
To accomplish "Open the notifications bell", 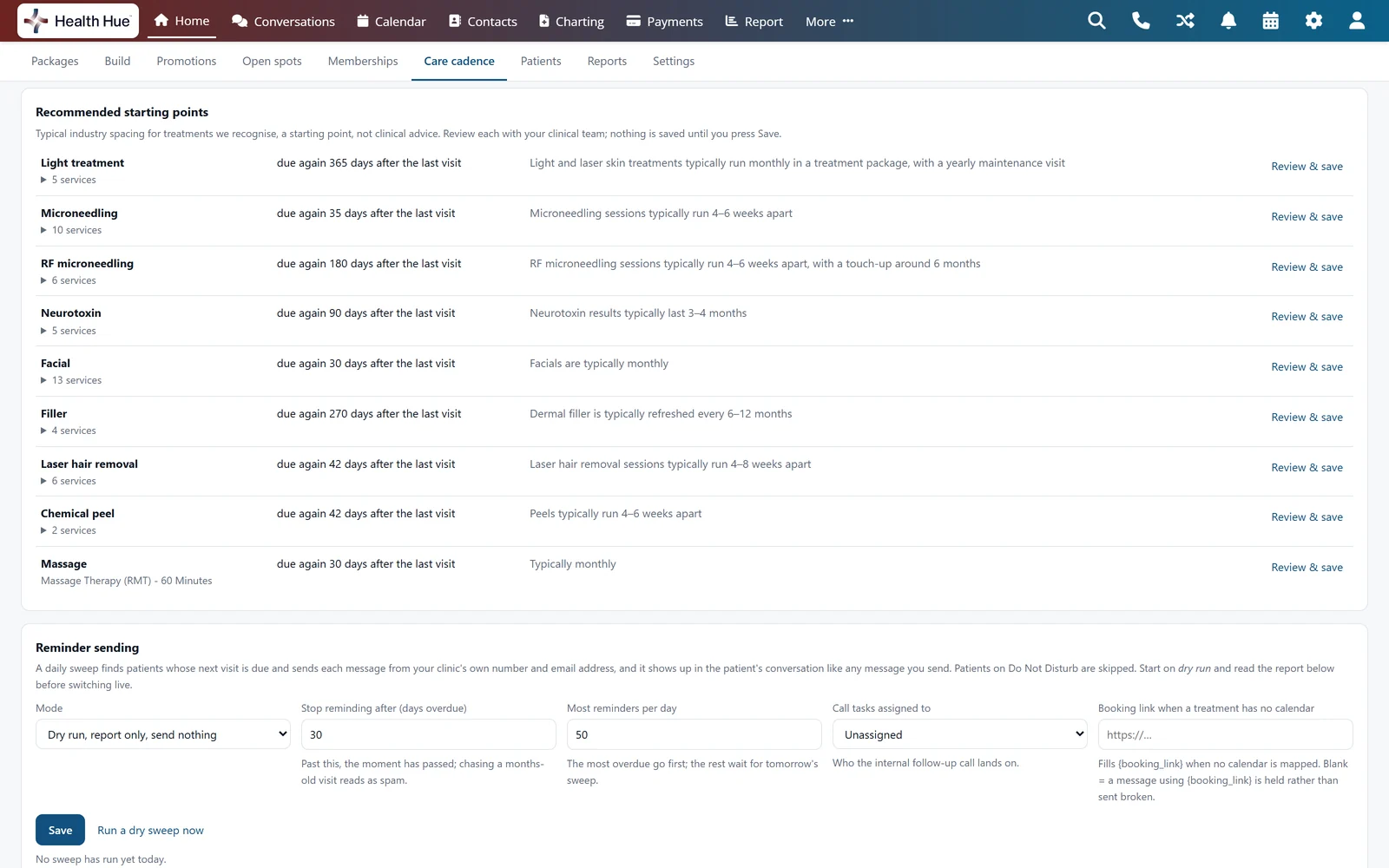I will pyautogui.click(x=1228, y=21).
